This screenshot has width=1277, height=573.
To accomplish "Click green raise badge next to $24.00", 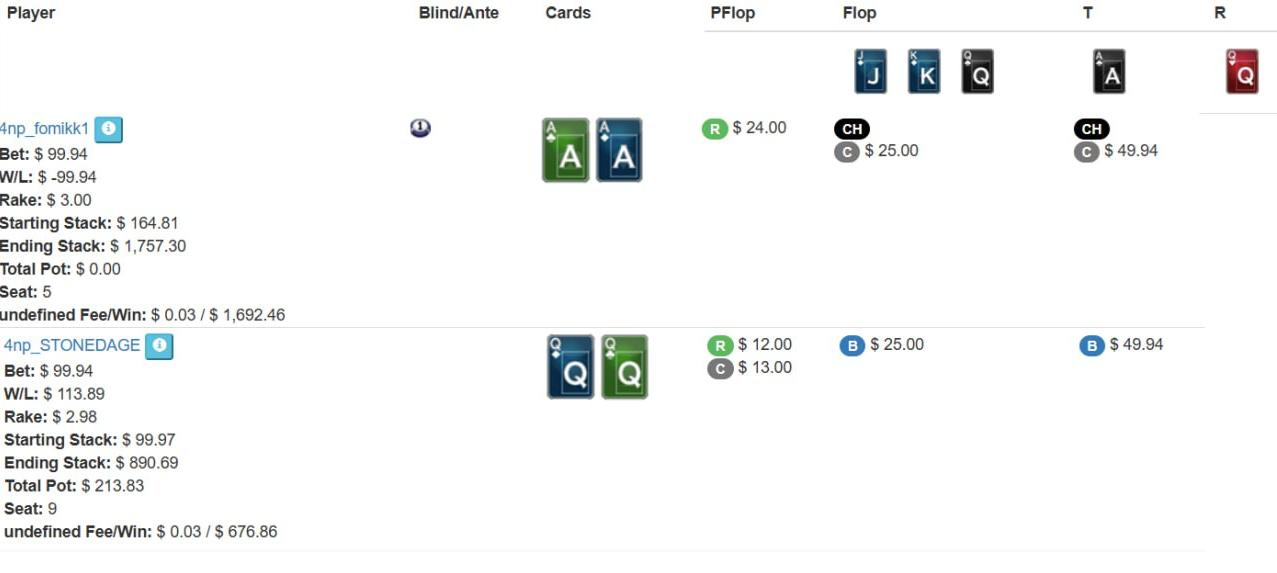I will point(714,129).
